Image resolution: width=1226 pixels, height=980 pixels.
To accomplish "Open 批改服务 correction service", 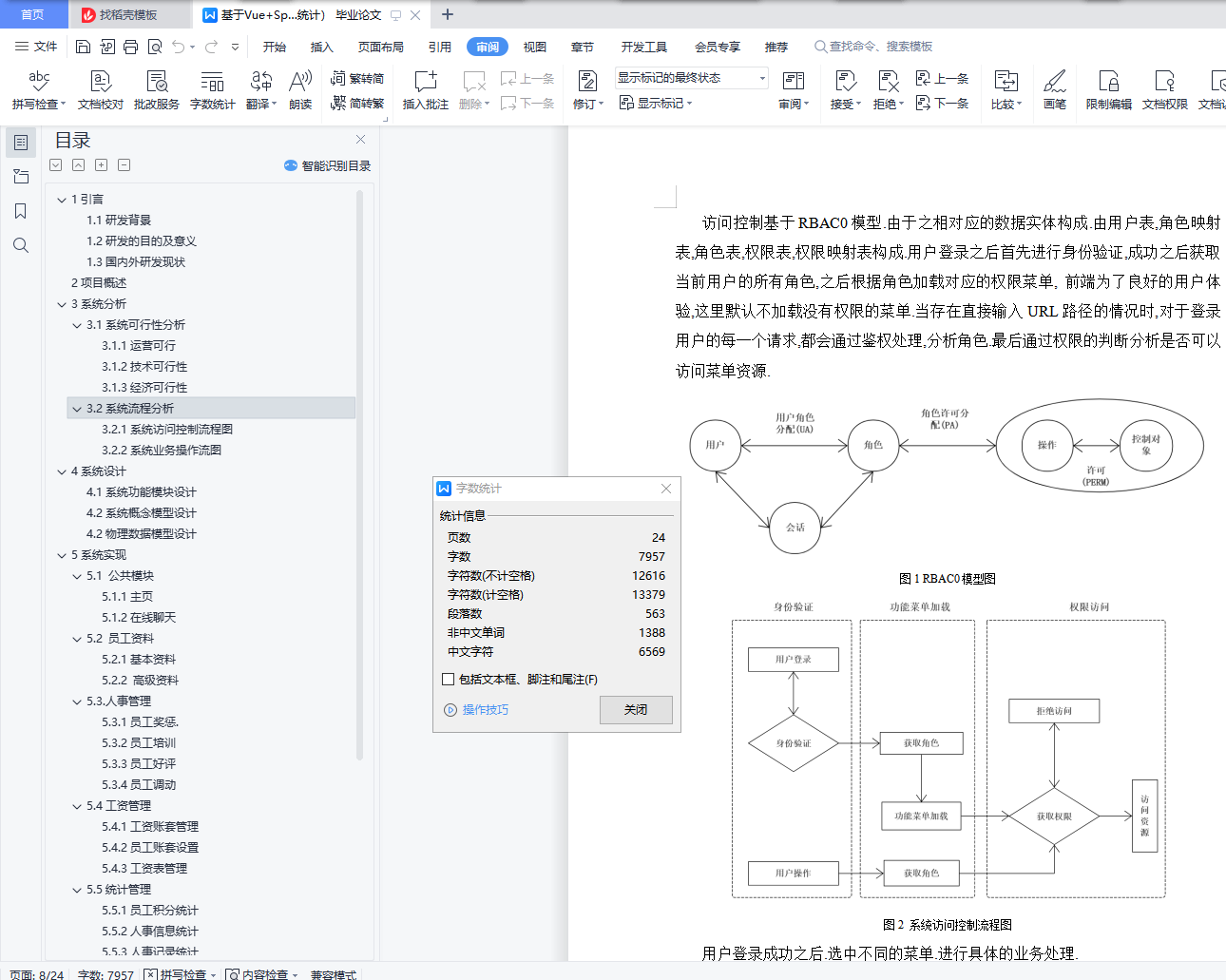I will [x=157, y=90].
